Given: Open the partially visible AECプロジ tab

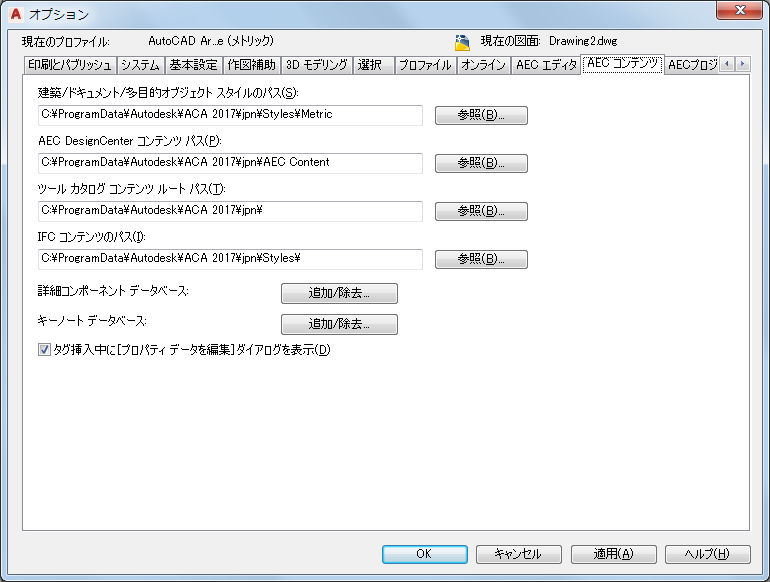Looking at the screenshot, I should tap(692, 65).
